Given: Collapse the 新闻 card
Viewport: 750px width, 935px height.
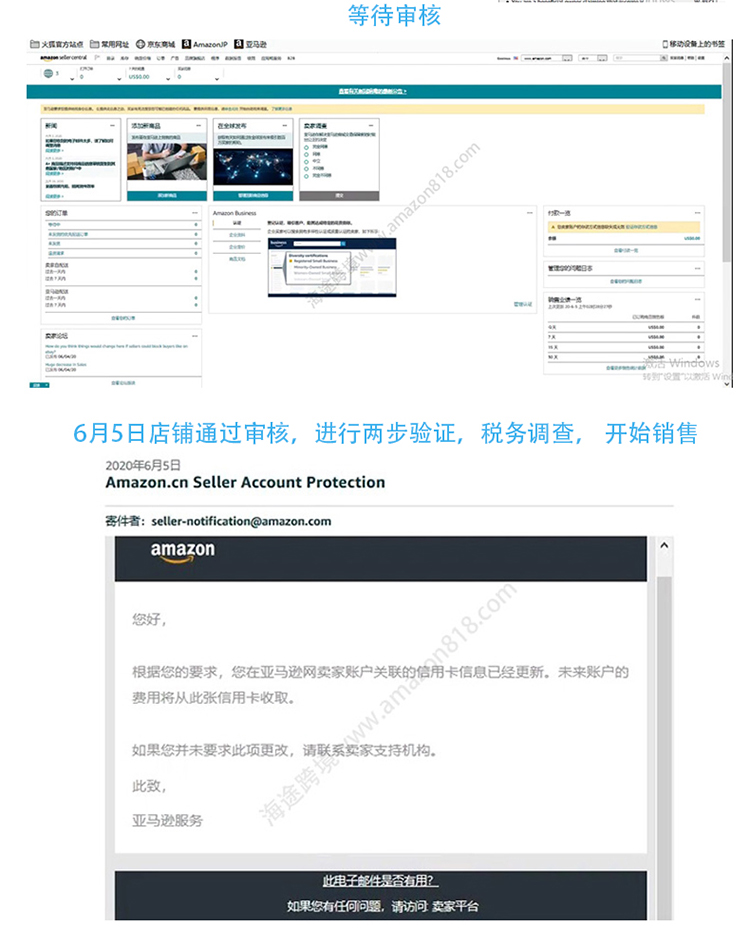Looking at the screenshot, I should tap(112, 126).
